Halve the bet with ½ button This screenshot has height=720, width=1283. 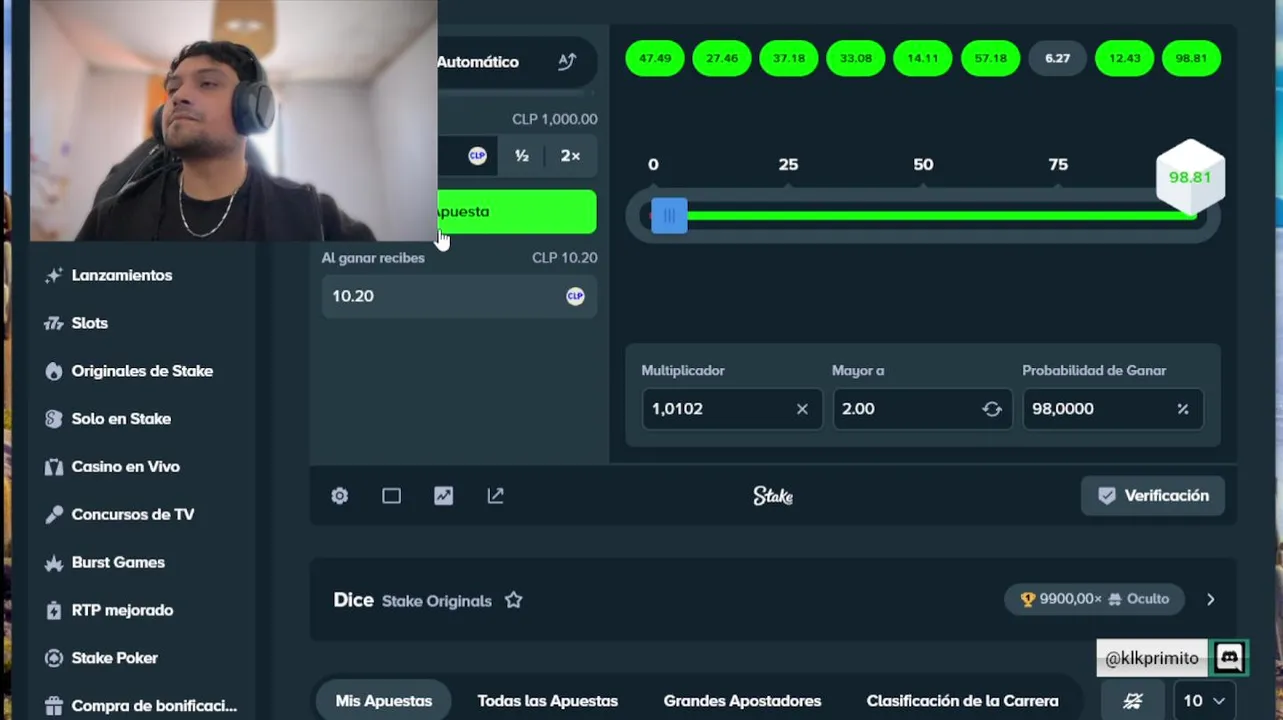point(522,156)
